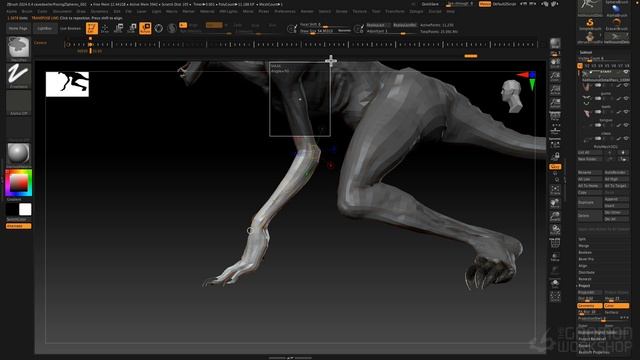
Task: Expand the Align section
Action: point(583,266)
